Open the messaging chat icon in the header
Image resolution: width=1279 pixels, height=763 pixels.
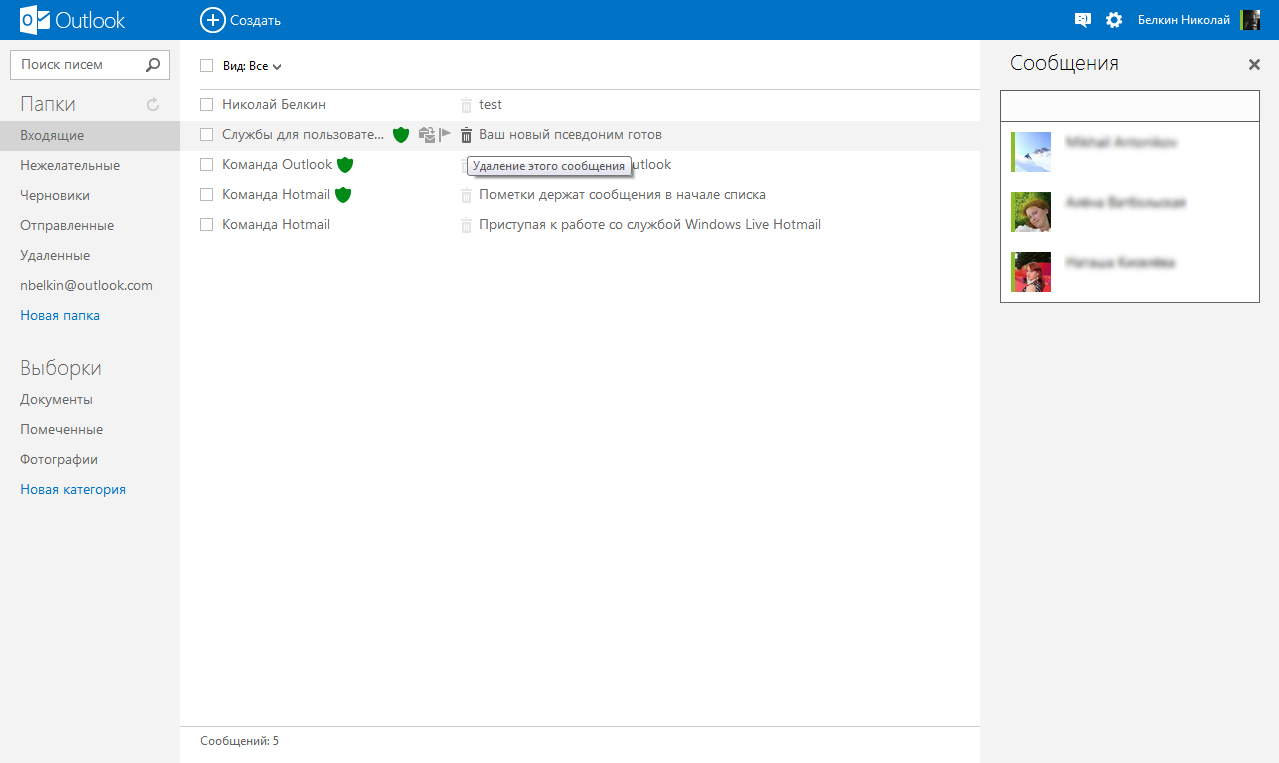tap(1082, 20)
